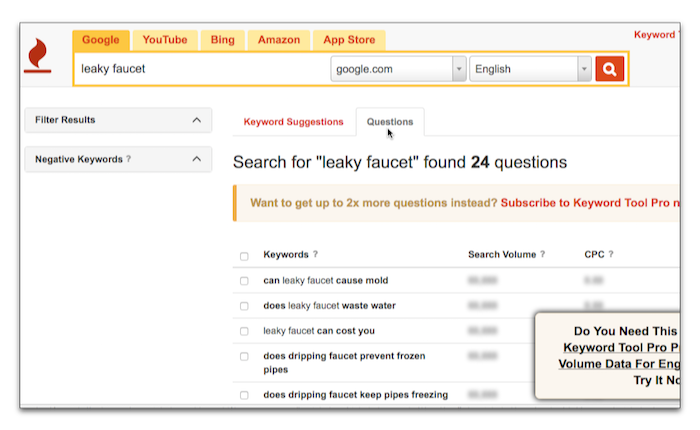The width and height of the screenshot is (700, 430).
Task: Click the Search Volume column header
Action: pyautogui.click(x=502, y=255)
